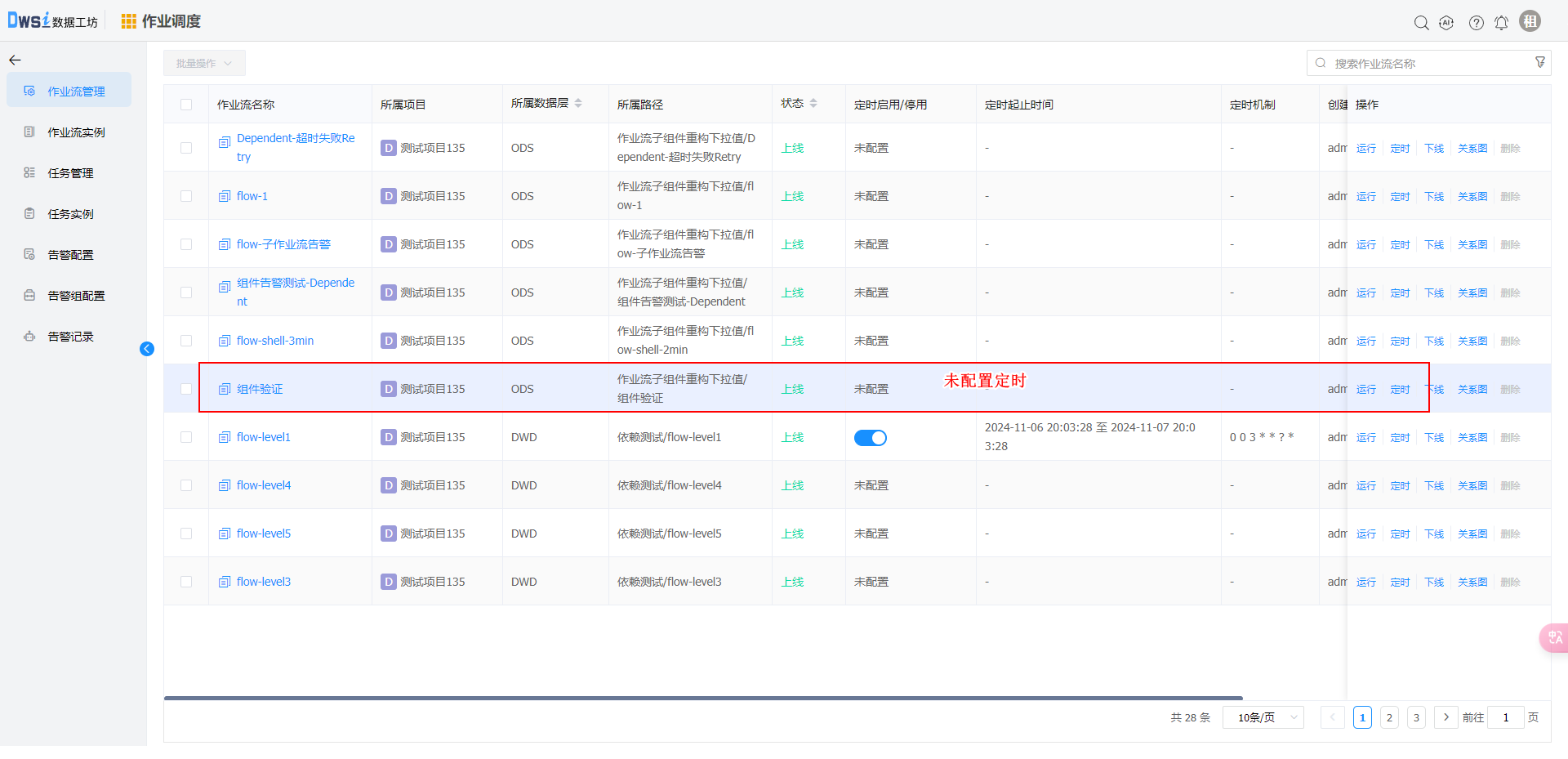Check the select-all checkbox in table header

(x=186, y=105)
